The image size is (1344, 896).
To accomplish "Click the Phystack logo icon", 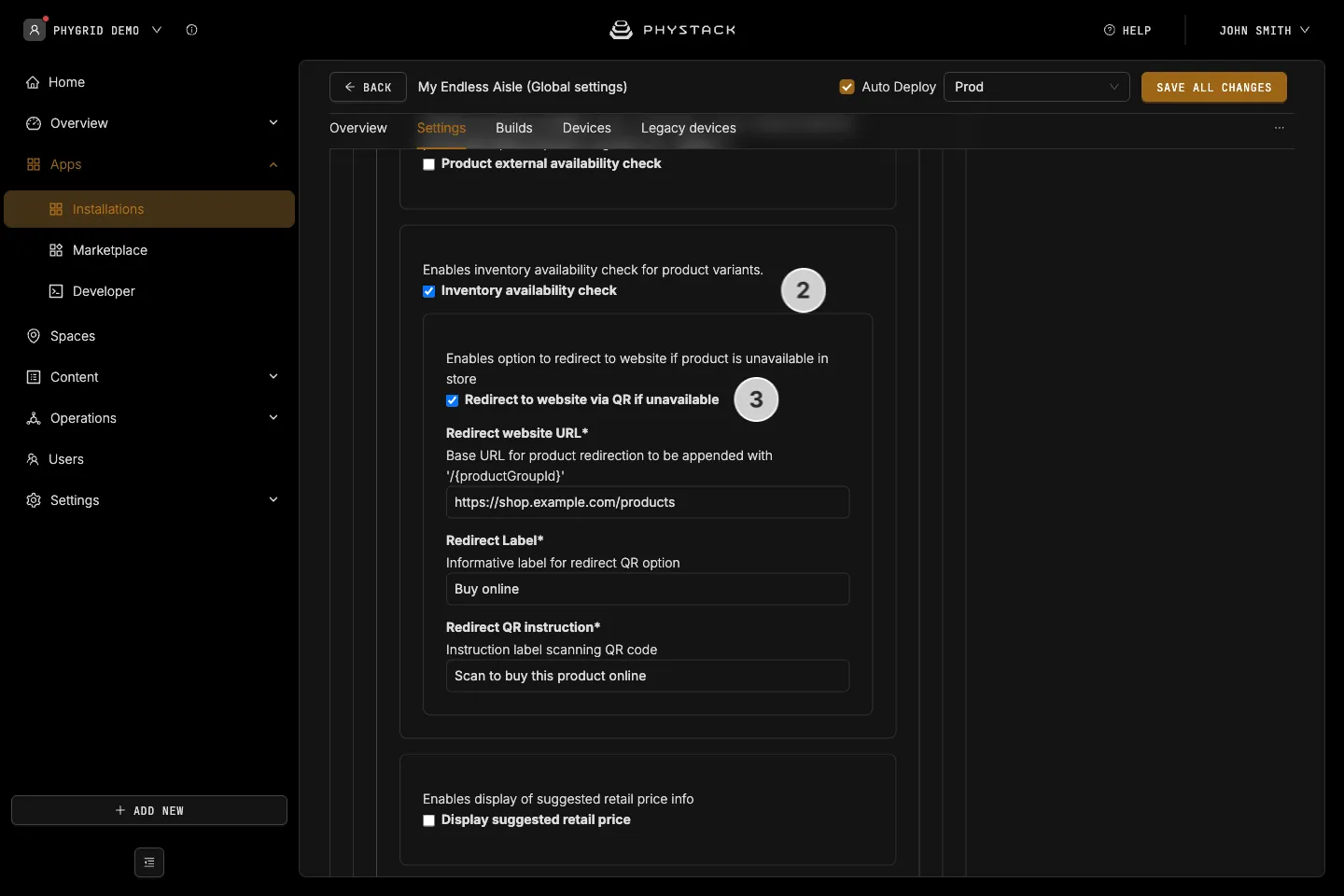I will [x=621, y=30].
